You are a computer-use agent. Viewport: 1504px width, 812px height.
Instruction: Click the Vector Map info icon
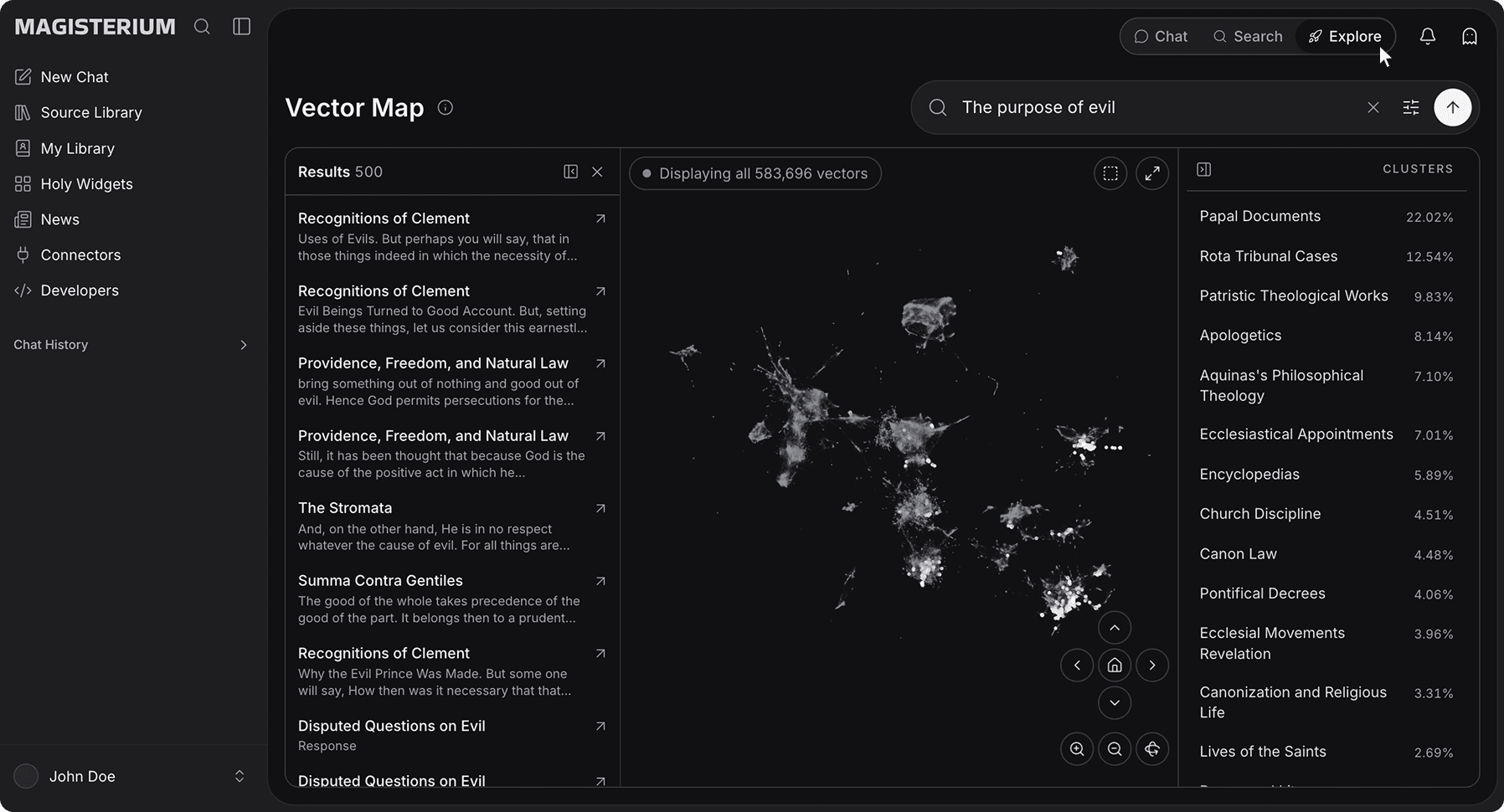click(x=446, y=107)
